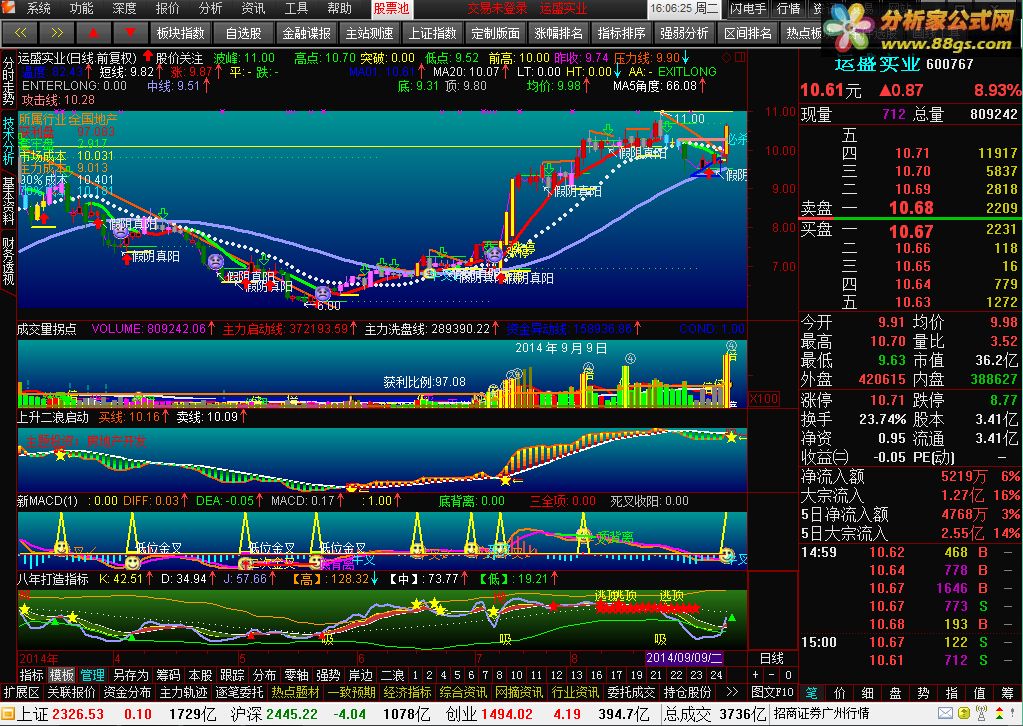Click the X100 volume scale label
The width and height of the screenshot is (1023, 726).
[x=763, y=399]
